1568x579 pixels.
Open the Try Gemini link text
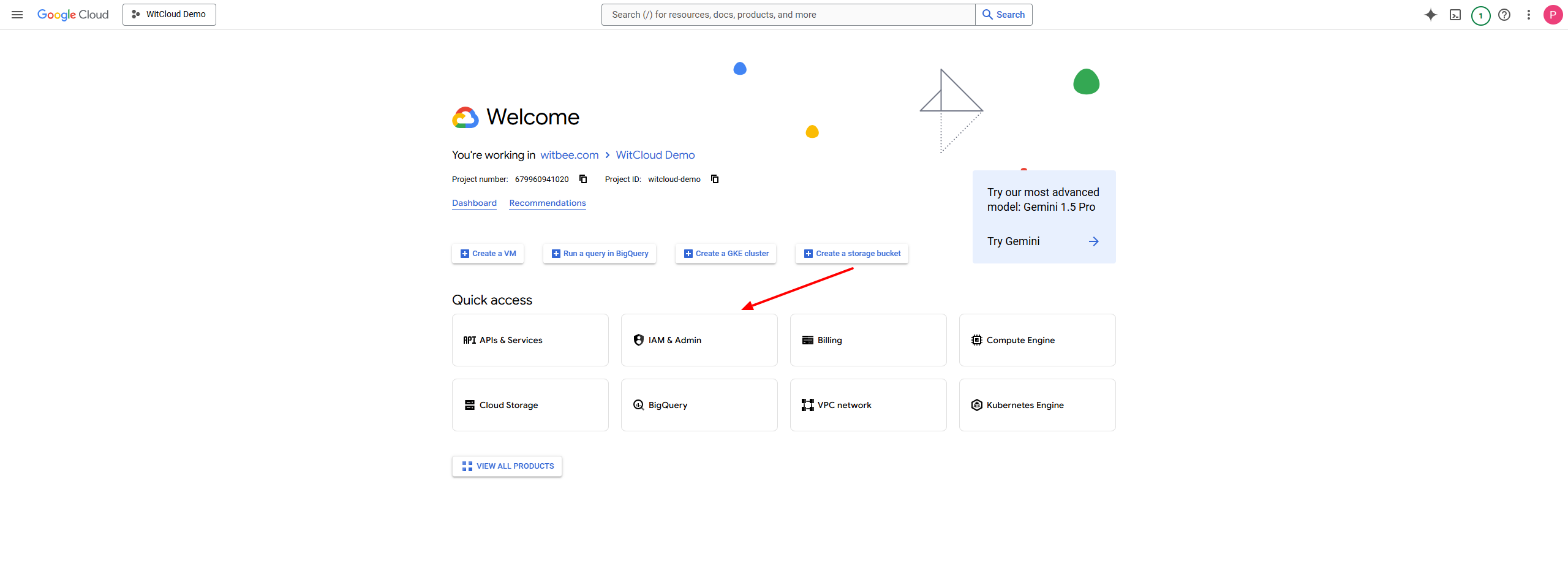1013,241
